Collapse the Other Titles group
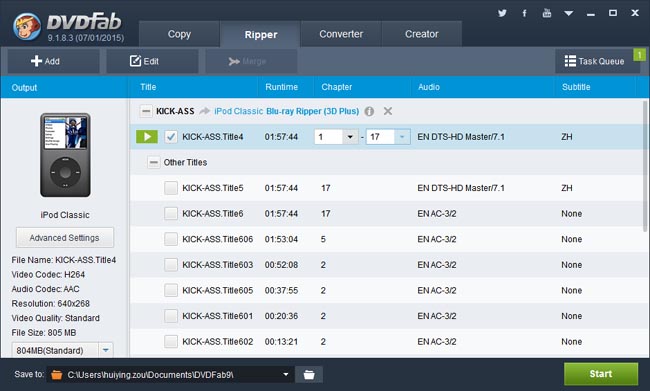 click(x=153, y=162)
